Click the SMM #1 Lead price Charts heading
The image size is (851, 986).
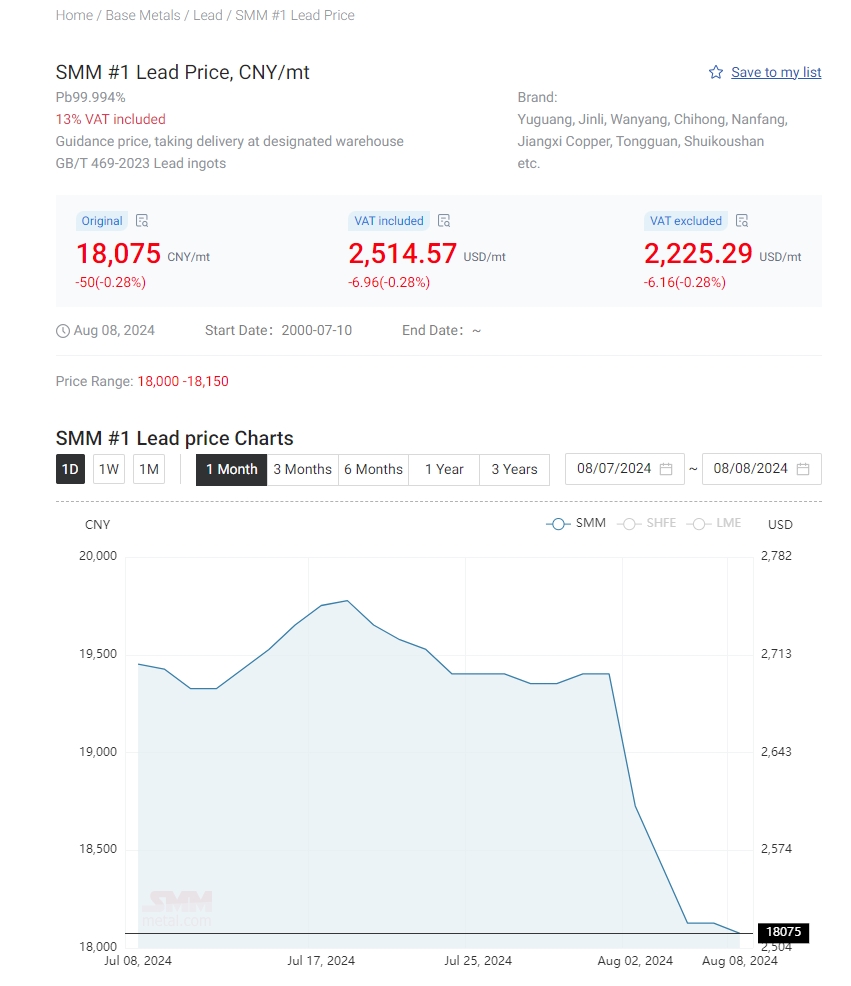[175, 438]
